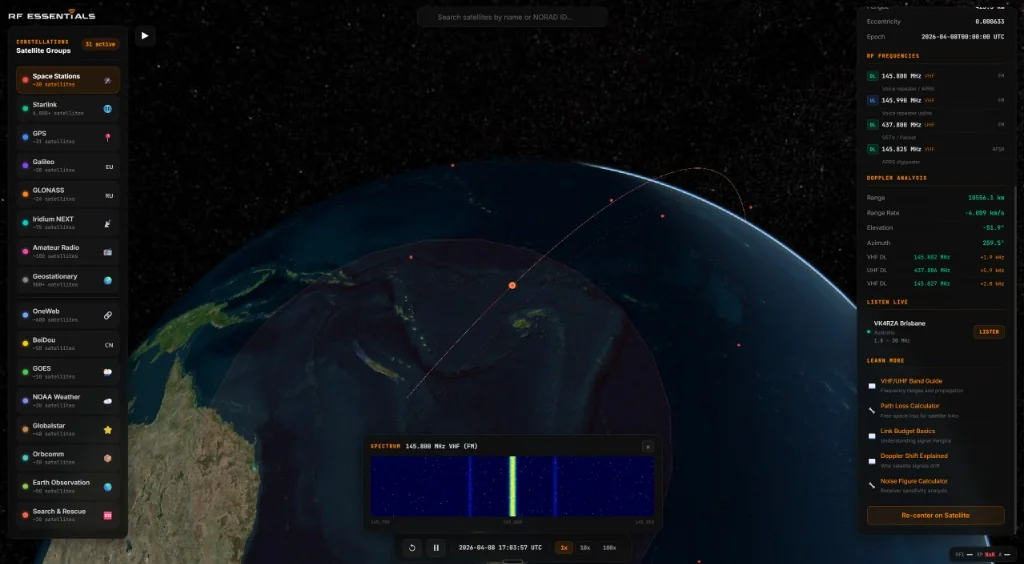The width and height of the screenshot is (1024, 564).
Task: Click the Orbcomm box icon
Action: pos(108,458)
